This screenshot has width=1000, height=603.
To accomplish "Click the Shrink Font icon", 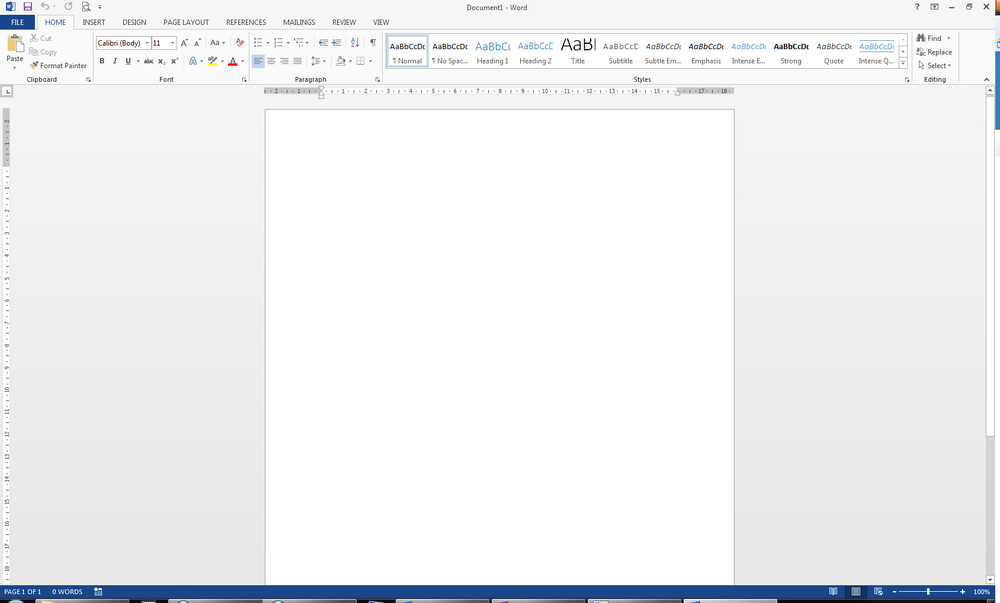I will pos(197,43).
